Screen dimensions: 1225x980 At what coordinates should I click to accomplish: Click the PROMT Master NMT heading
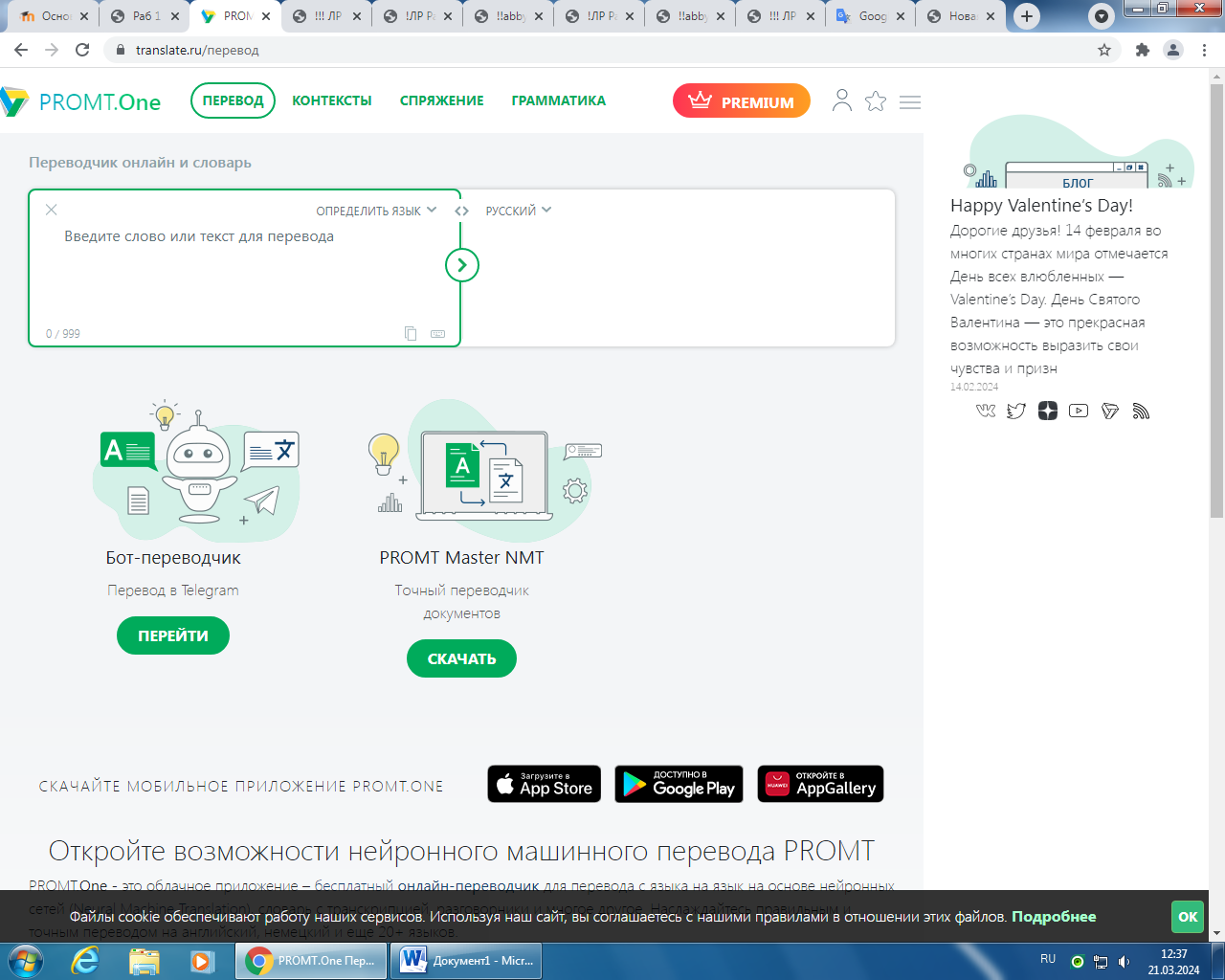coord(461,558)
